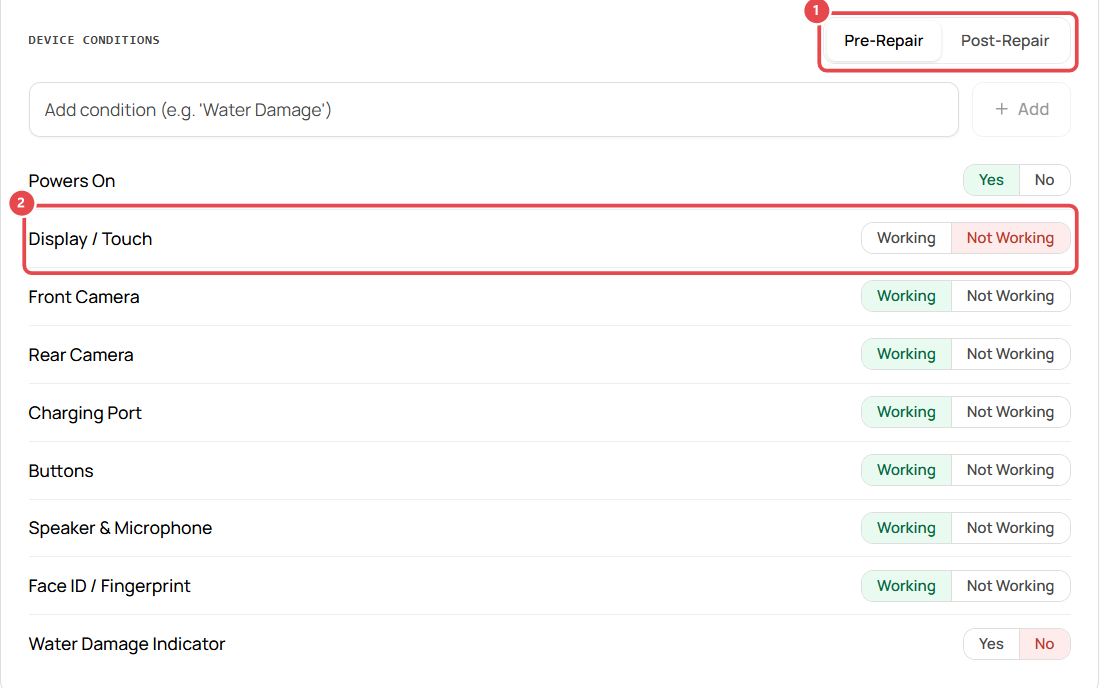The height and width of the screenshot is (688, 1100).
Task: Set Powers On to Yes
Action: (991, 180)
